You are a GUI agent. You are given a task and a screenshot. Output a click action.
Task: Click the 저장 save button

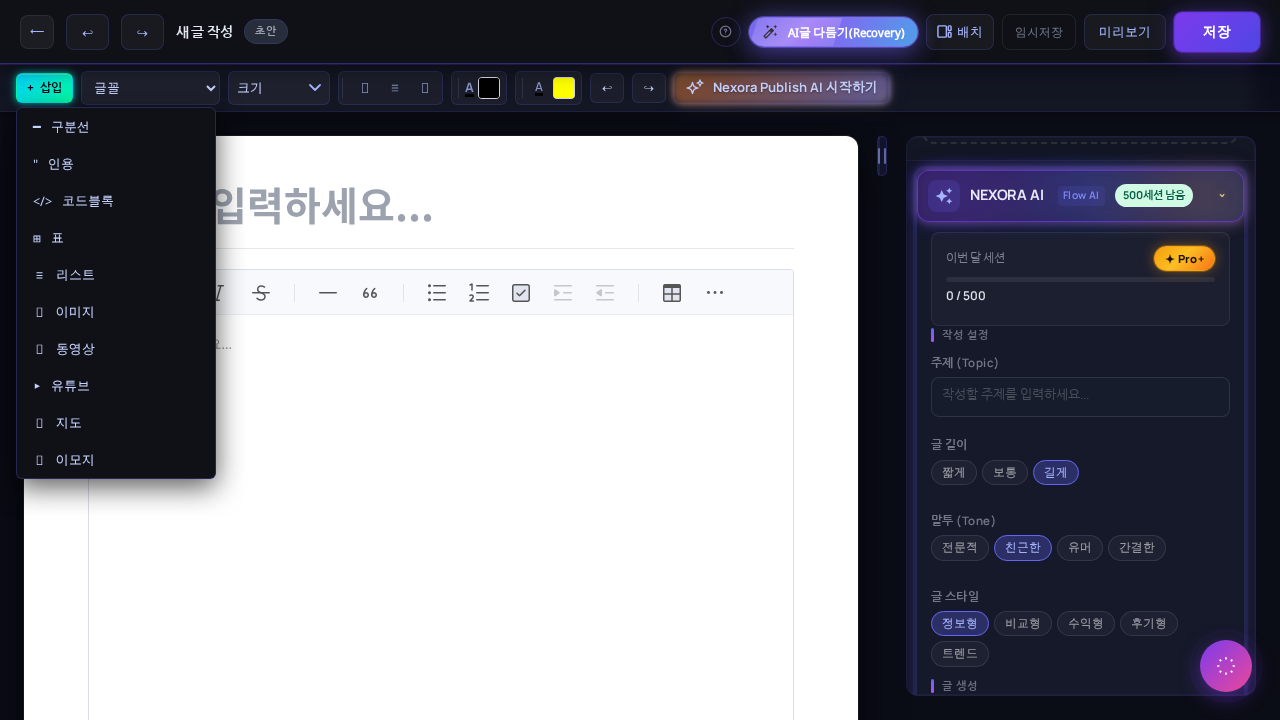pyautogui.click(x=1217, y=32)
